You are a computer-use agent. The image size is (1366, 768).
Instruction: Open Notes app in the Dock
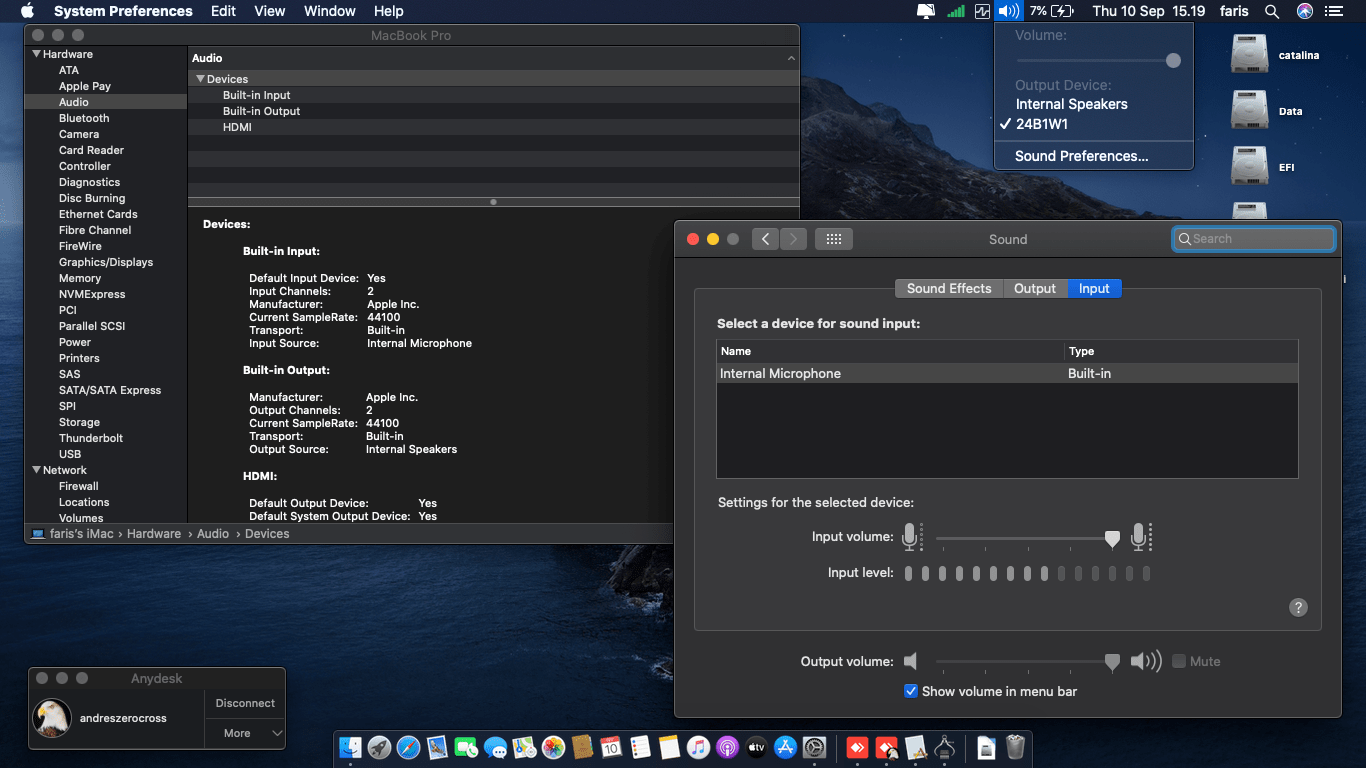pyautogui.click(x=669, y=747)
